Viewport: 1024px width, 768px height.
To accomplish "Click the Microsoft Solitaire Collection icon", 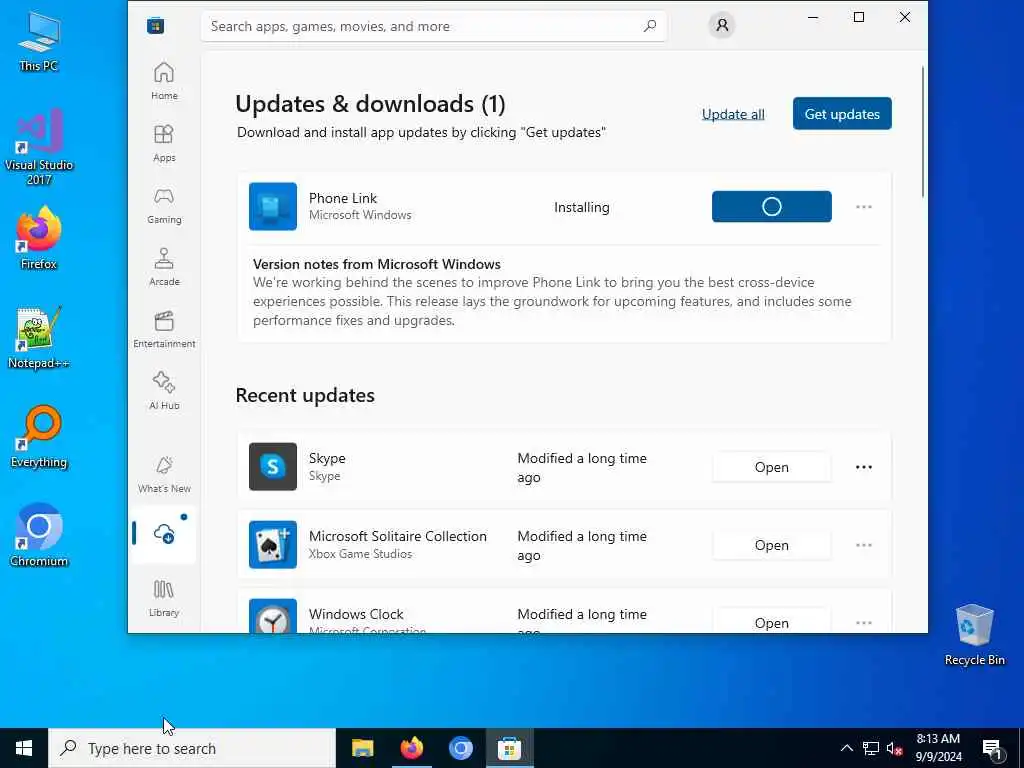I will point(273,545).
